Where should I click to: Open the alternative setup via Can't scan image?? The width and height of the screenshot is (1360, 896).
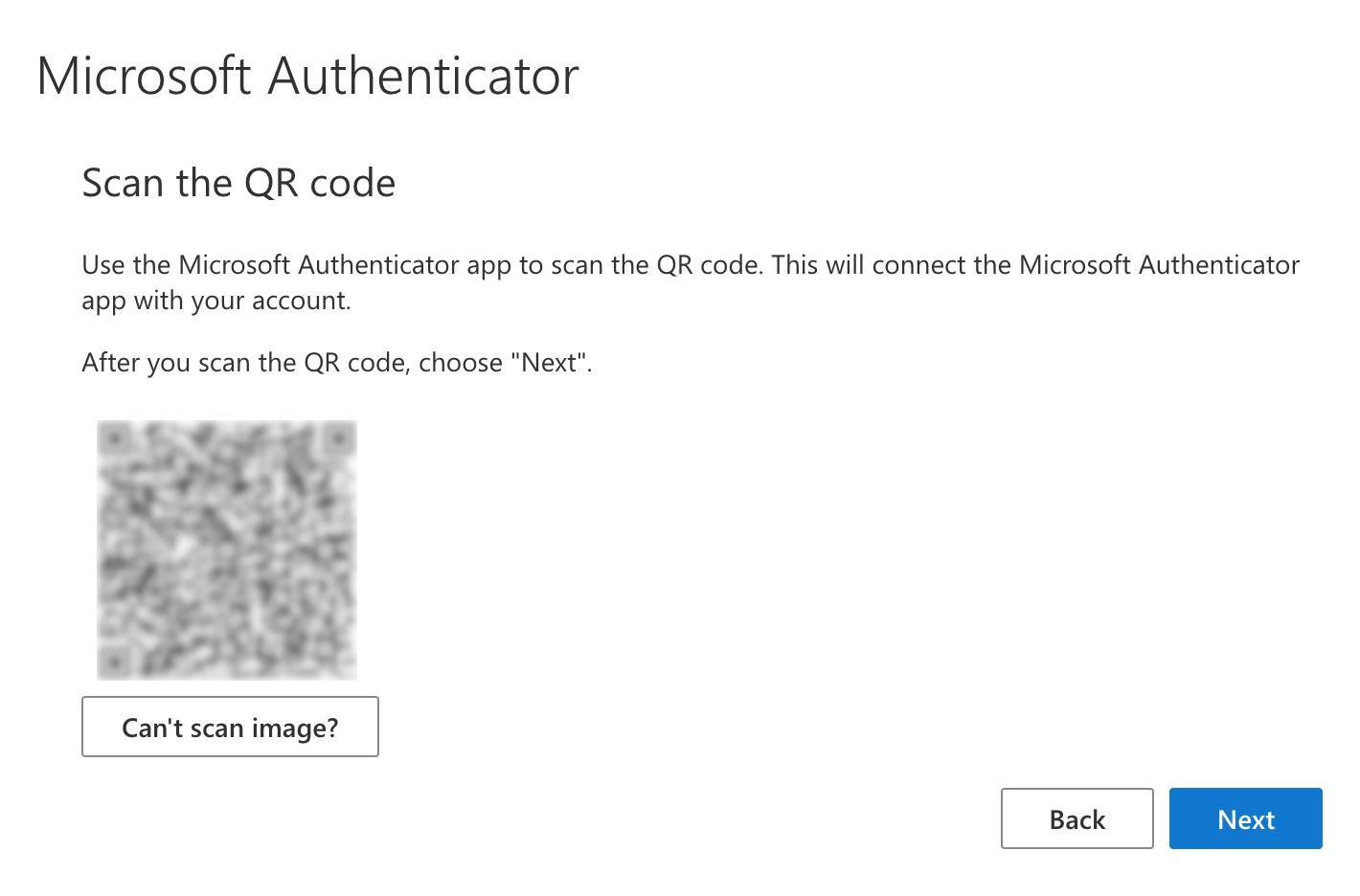click(x=230, y=727)
